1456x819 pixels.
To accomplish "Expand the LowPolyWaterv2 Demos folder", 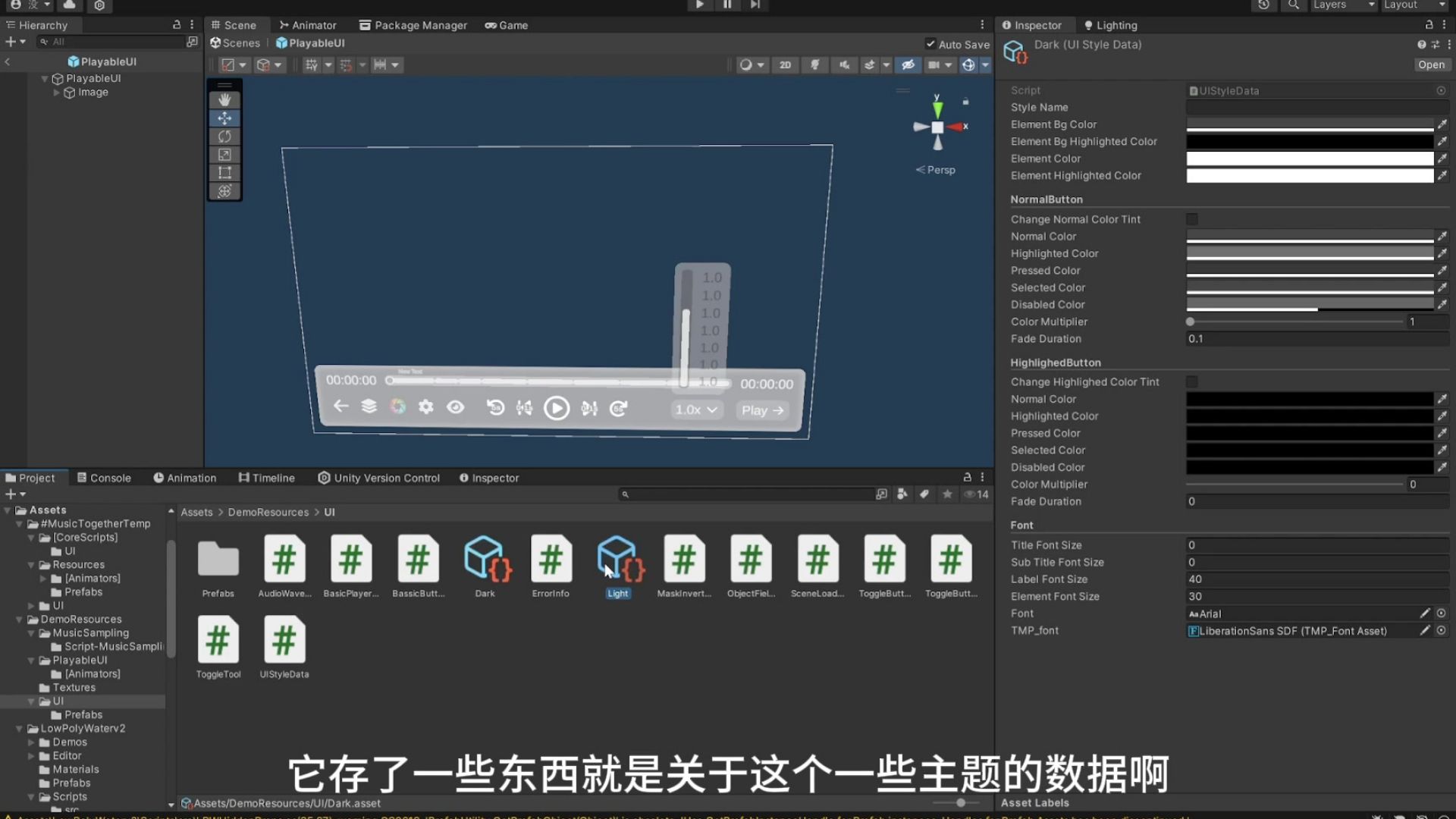I will (31, 742).
